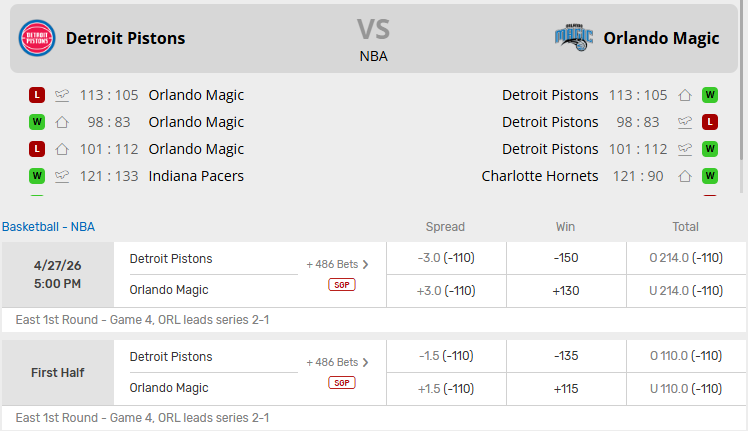
Task: Click the home icon in Charlotte Hornets row
Action: [685, 176]
